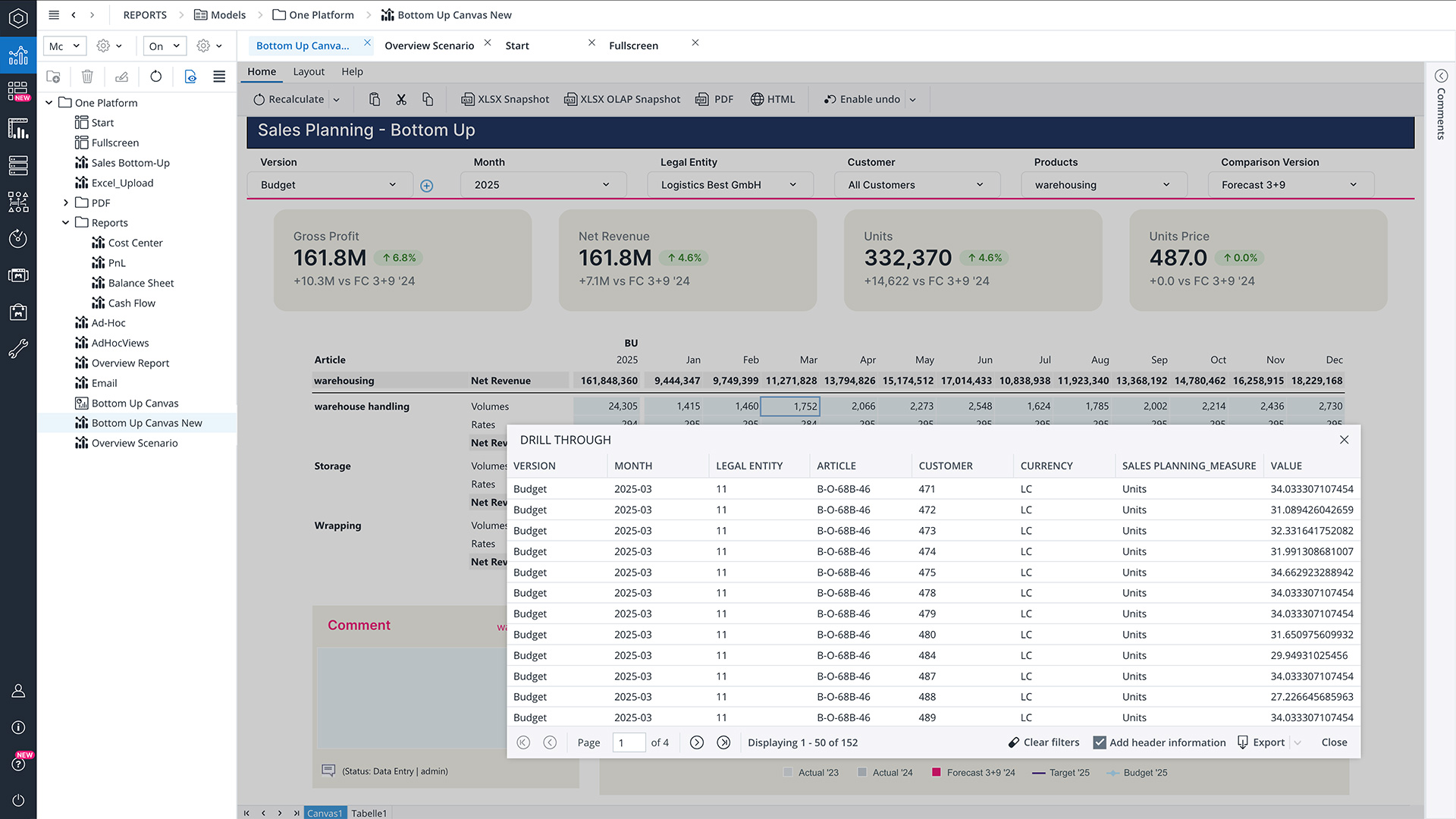Viewport: 1456px width, 819px height.
Task: Jump to the last drill-through page
Action: pos(723,742)
